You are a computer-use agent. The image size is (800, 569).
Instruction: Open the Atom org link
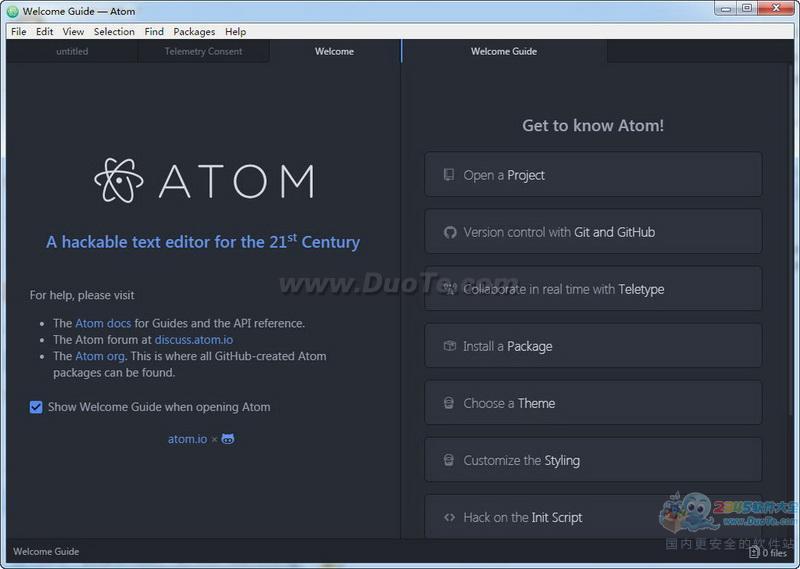[100, 356]
